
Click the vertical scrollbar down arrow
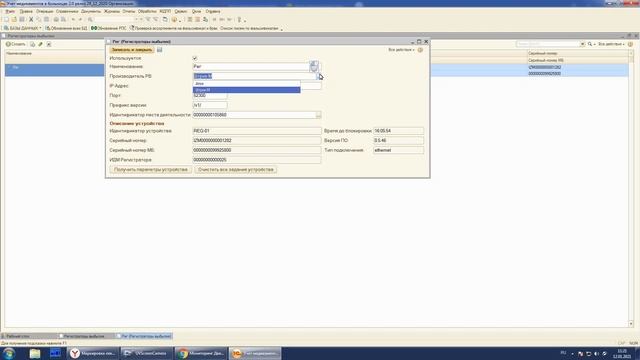(x=631, y=324)
